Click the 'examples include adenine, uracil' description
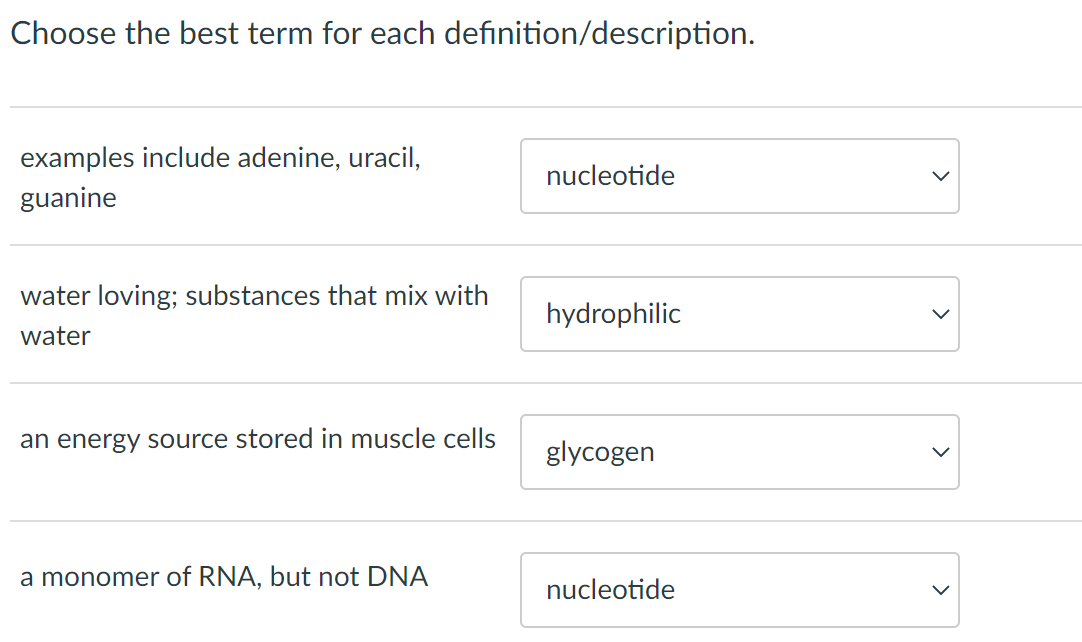The image size is (1082, 642). pos(220,158)
